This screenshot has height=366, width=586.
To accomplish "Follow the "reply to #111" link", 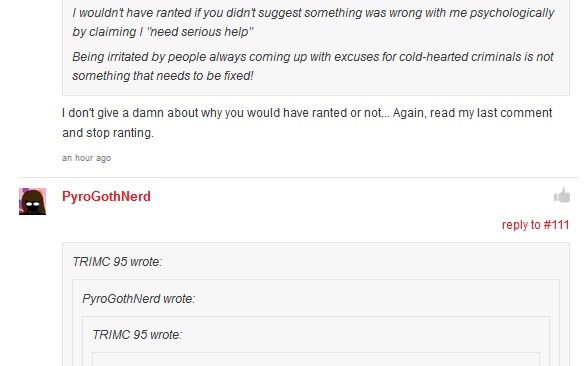I will click(535, 225).
